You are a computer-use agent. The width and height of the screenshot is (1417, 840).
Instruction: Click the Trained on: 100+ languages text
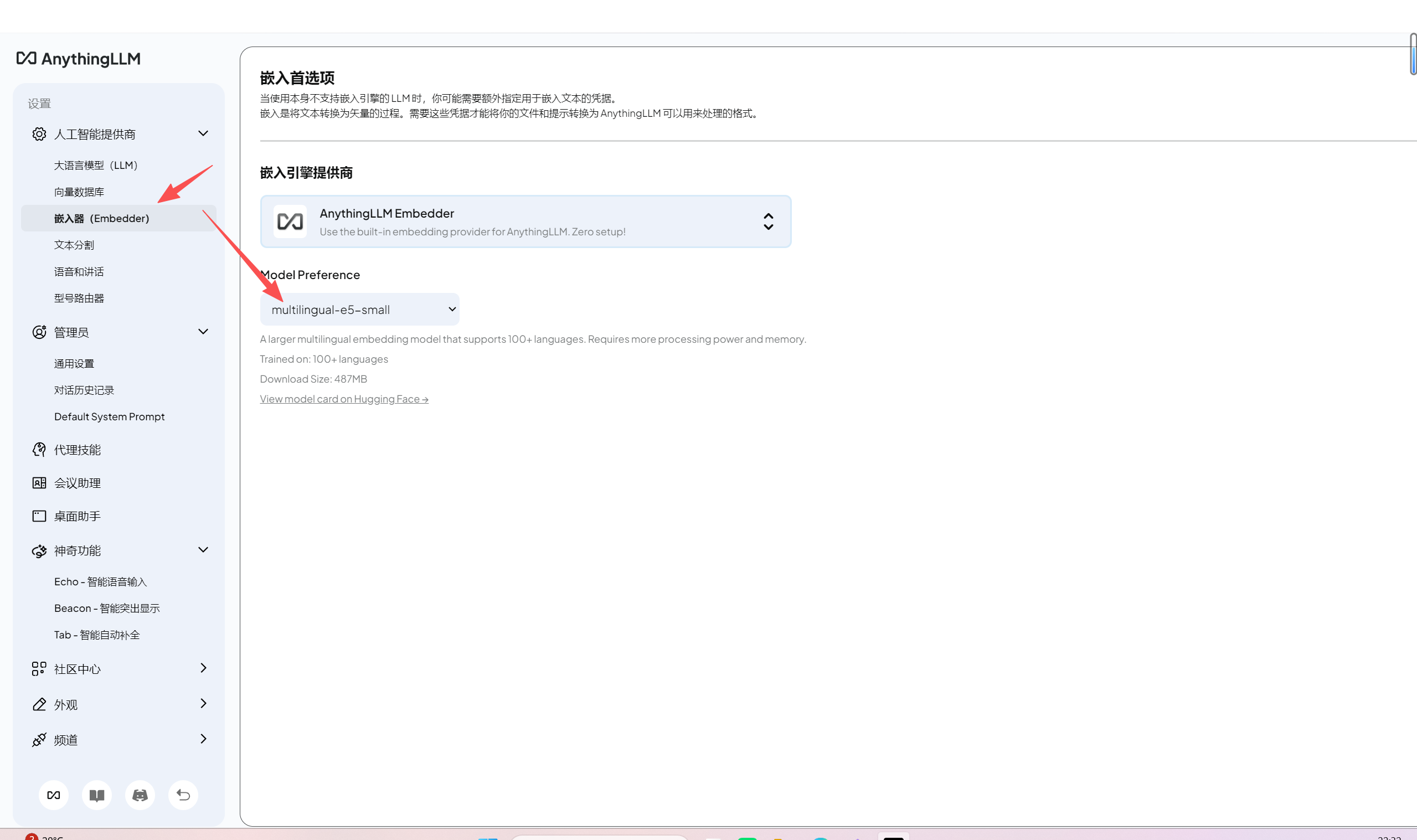pos(324,359)
